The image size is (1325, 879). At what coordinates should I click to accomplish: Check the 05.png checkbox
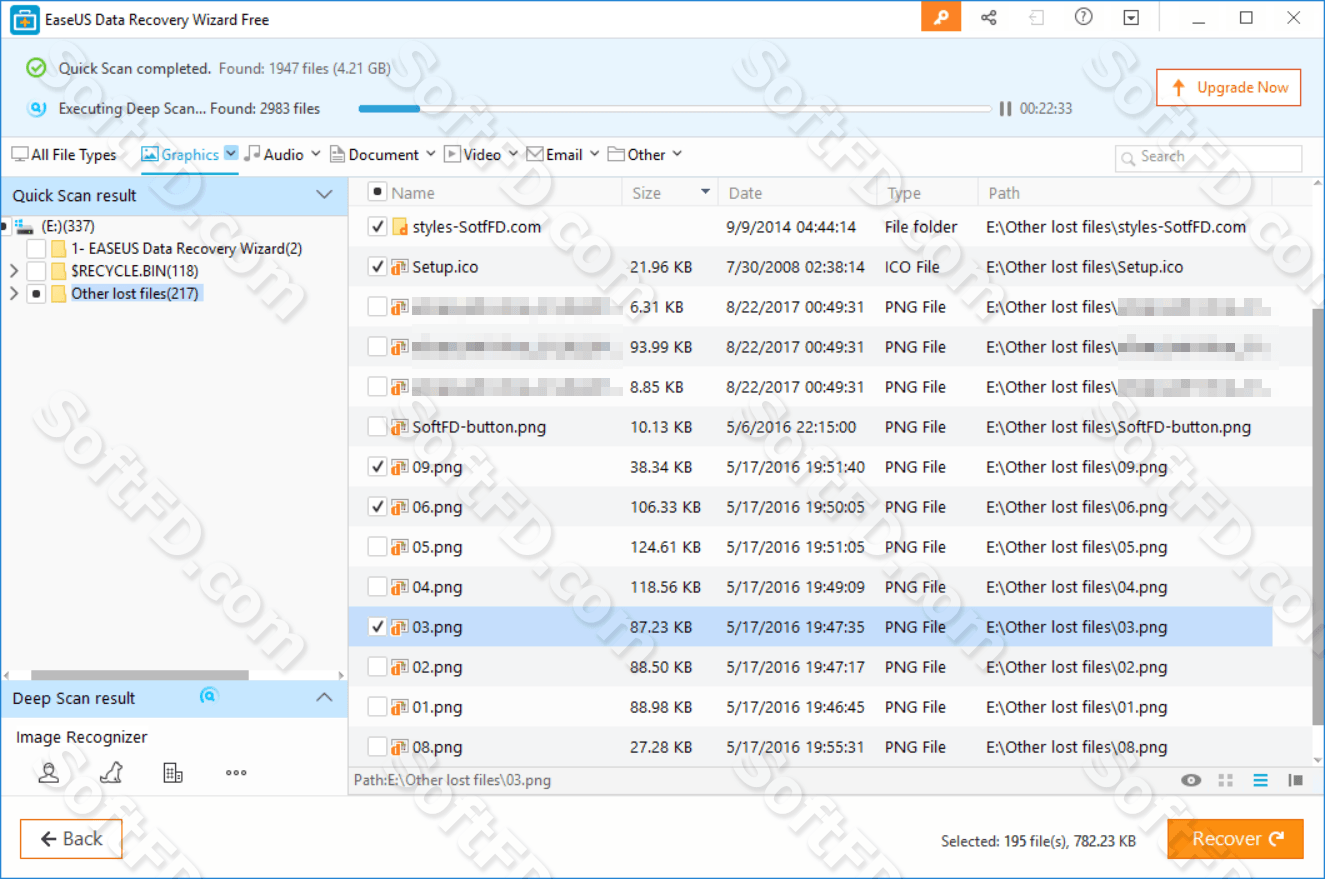coord(377,547)
